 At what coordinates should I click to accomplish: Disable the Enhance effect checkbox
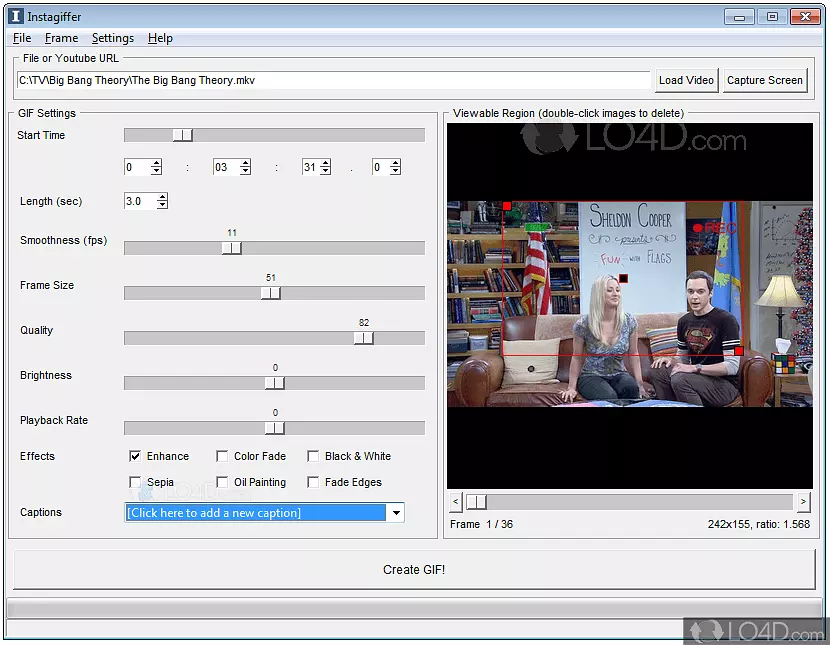click(135, 456)
